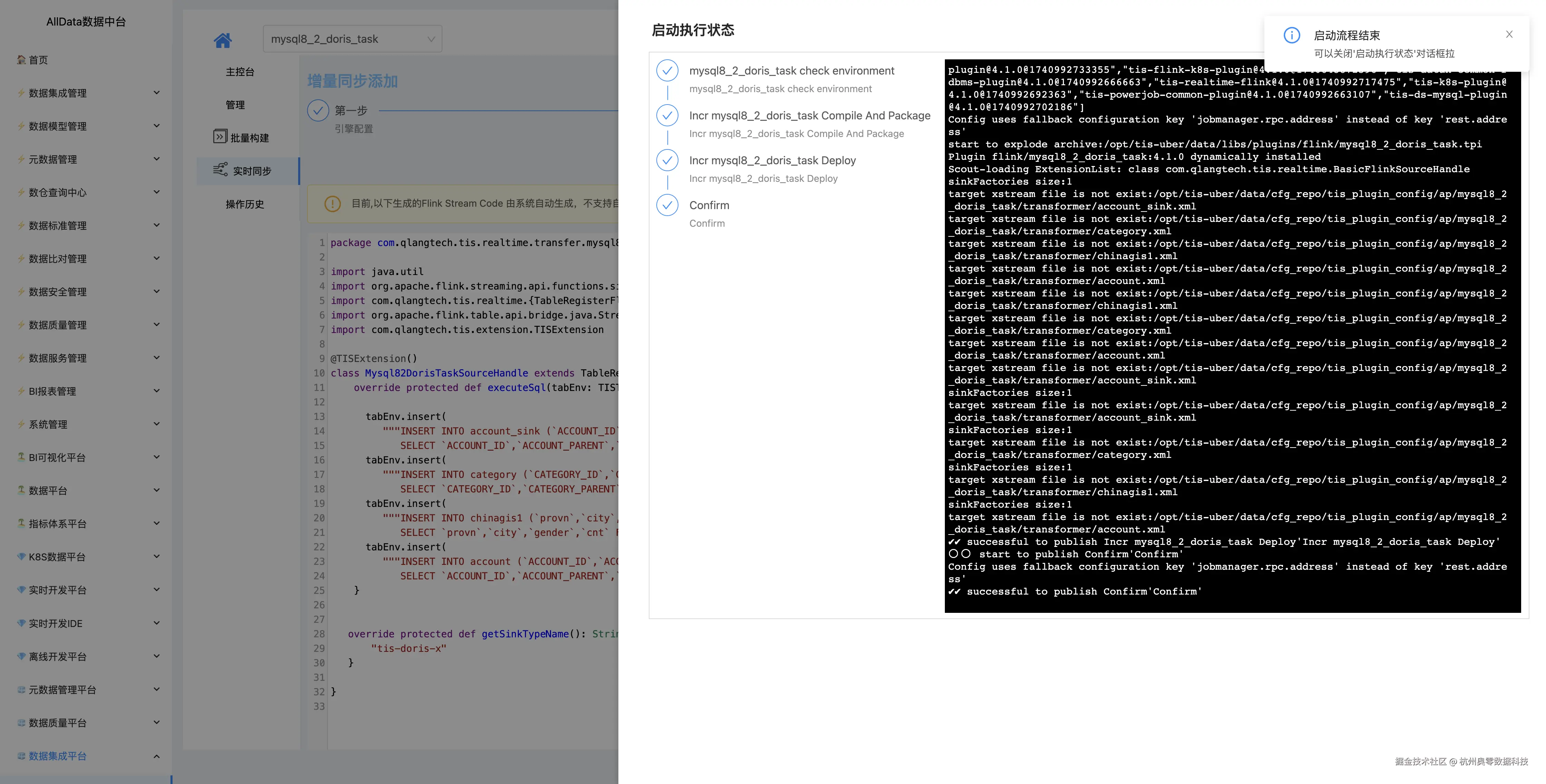Click the orange warning icon in the banner

[332, 204]
